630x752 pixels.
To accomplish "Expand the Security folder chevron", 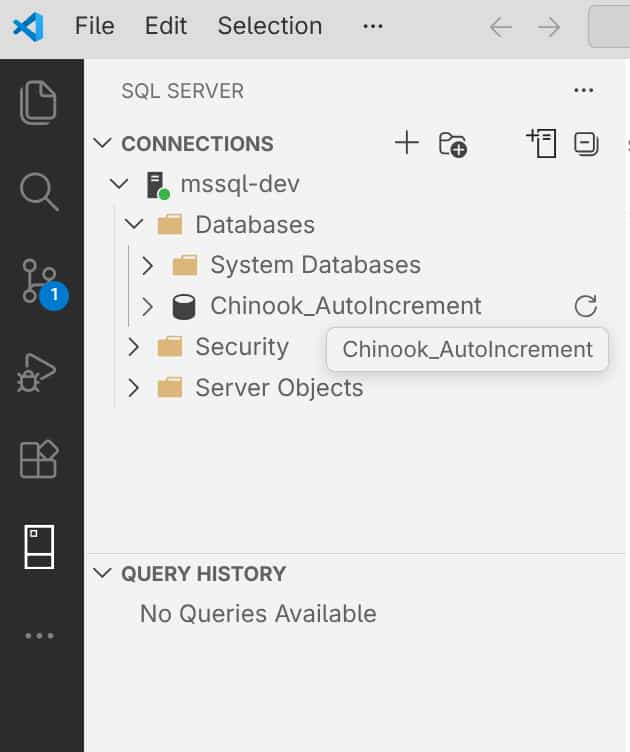I will (133, 346).
